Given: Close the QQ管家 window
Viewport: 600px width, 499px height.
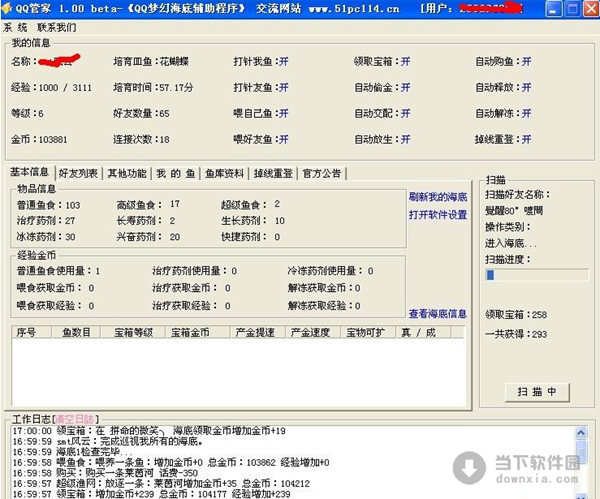Looking at the screenshot, I should click(x=591, y=9).
